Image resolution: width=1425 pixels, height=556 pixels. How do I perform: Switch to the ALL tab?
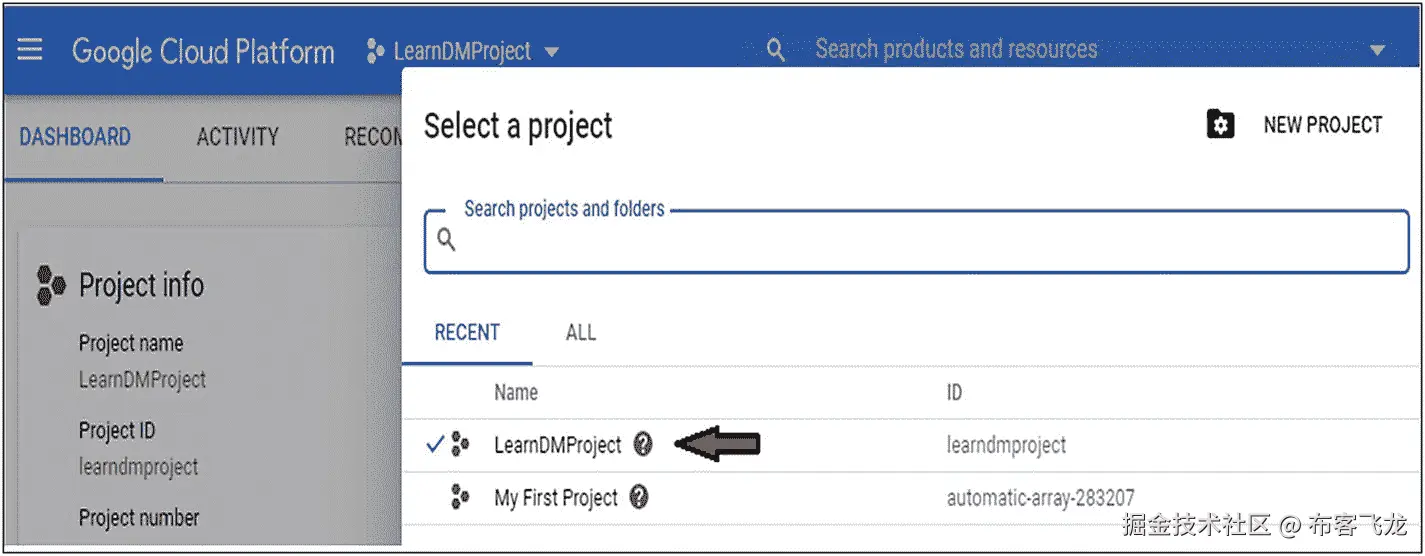pyautogui.click(x=581, y=333)
